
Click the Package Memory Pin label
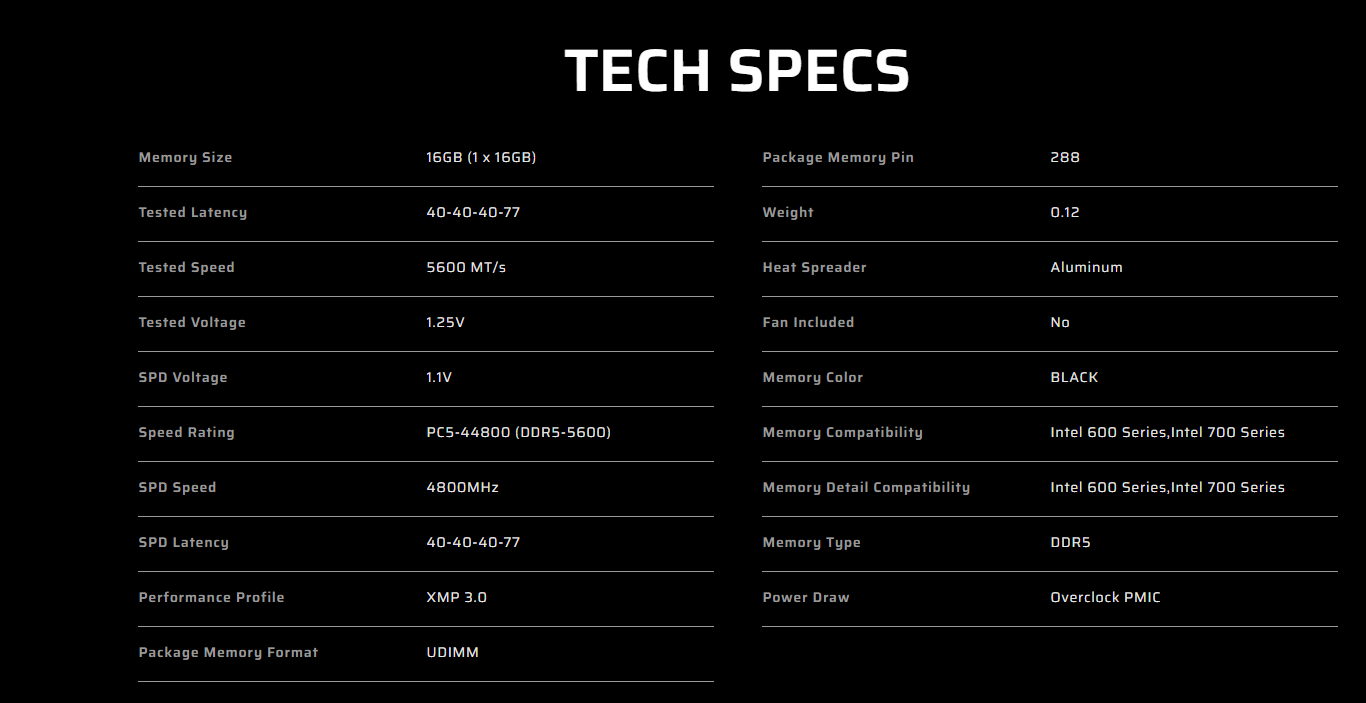click(838, 157)
